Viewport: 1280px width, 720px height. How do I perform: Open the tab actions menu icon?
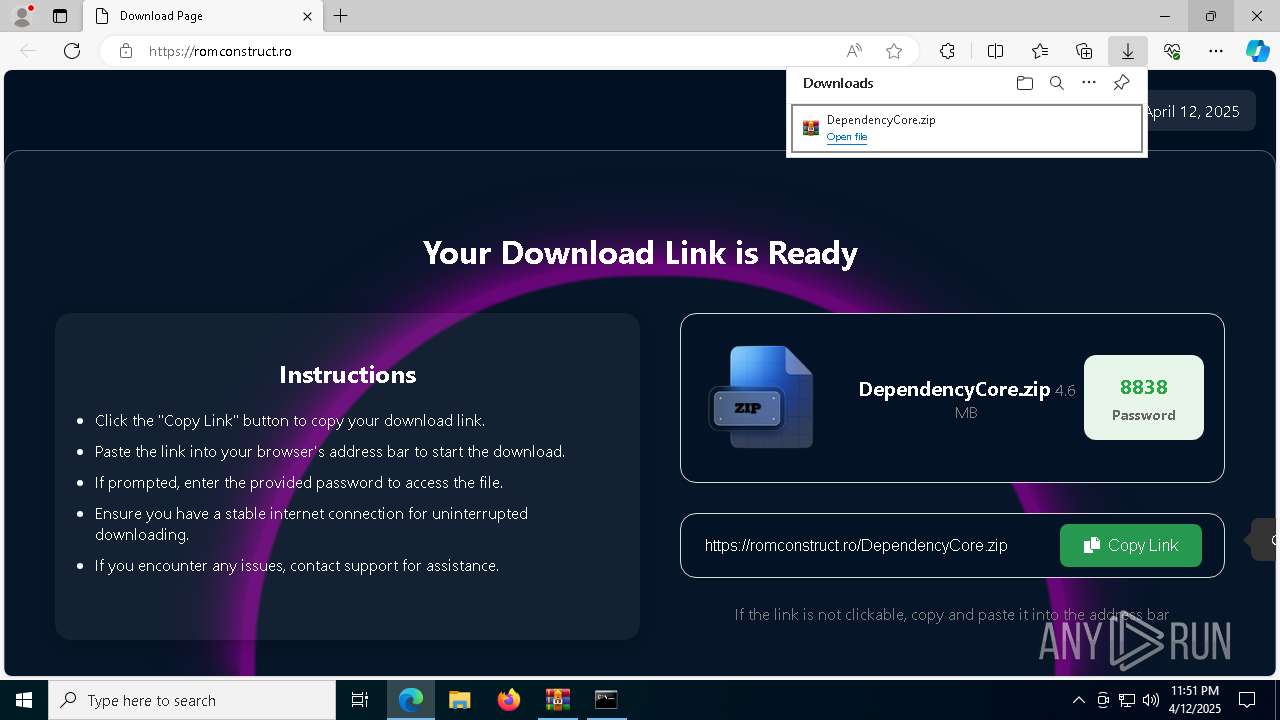pos(60,16)
